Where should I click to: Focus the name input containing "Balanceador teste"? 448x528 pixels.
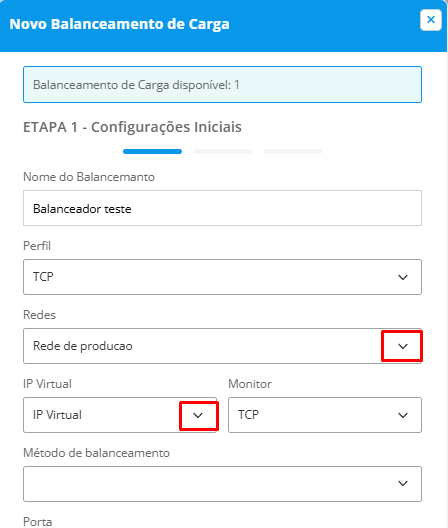point(222,208)
